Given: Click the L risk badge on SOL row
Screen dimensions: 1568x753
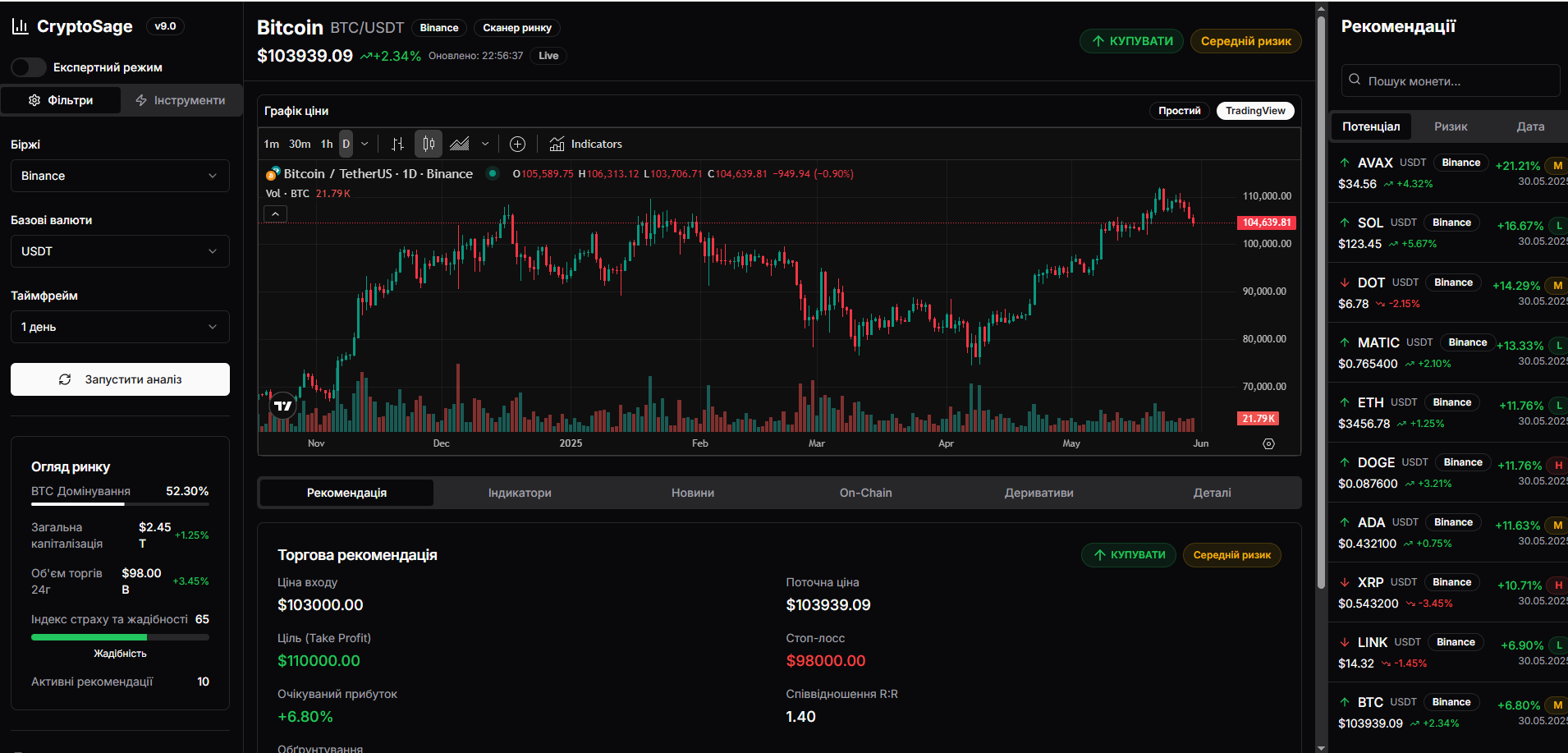Looking at the screenshot, I should coord(1558,226).
